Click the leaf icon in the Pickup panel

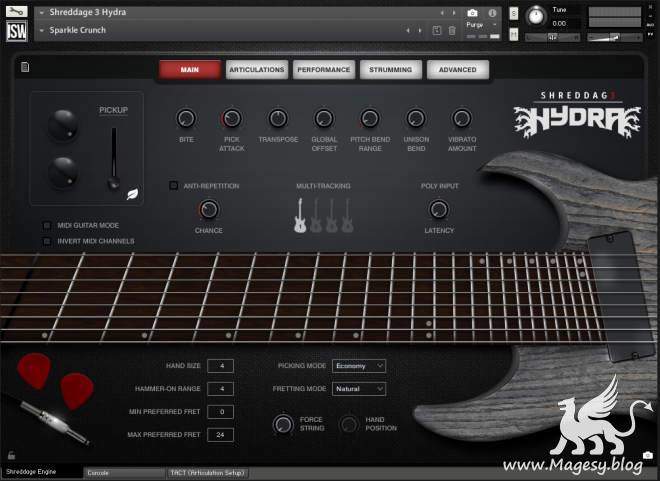point(132,194)
